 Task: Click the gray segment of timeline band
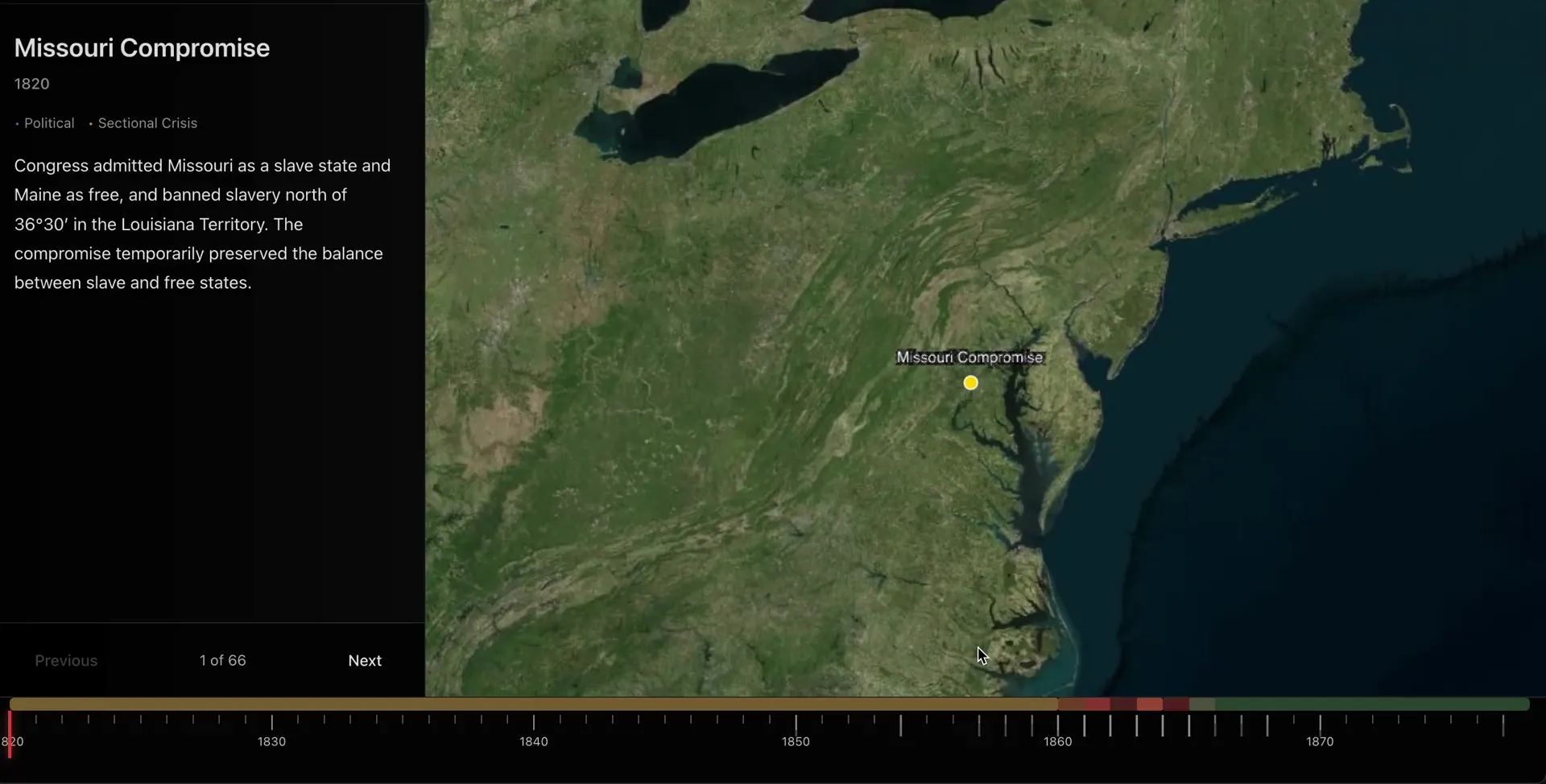(1201, 704)
